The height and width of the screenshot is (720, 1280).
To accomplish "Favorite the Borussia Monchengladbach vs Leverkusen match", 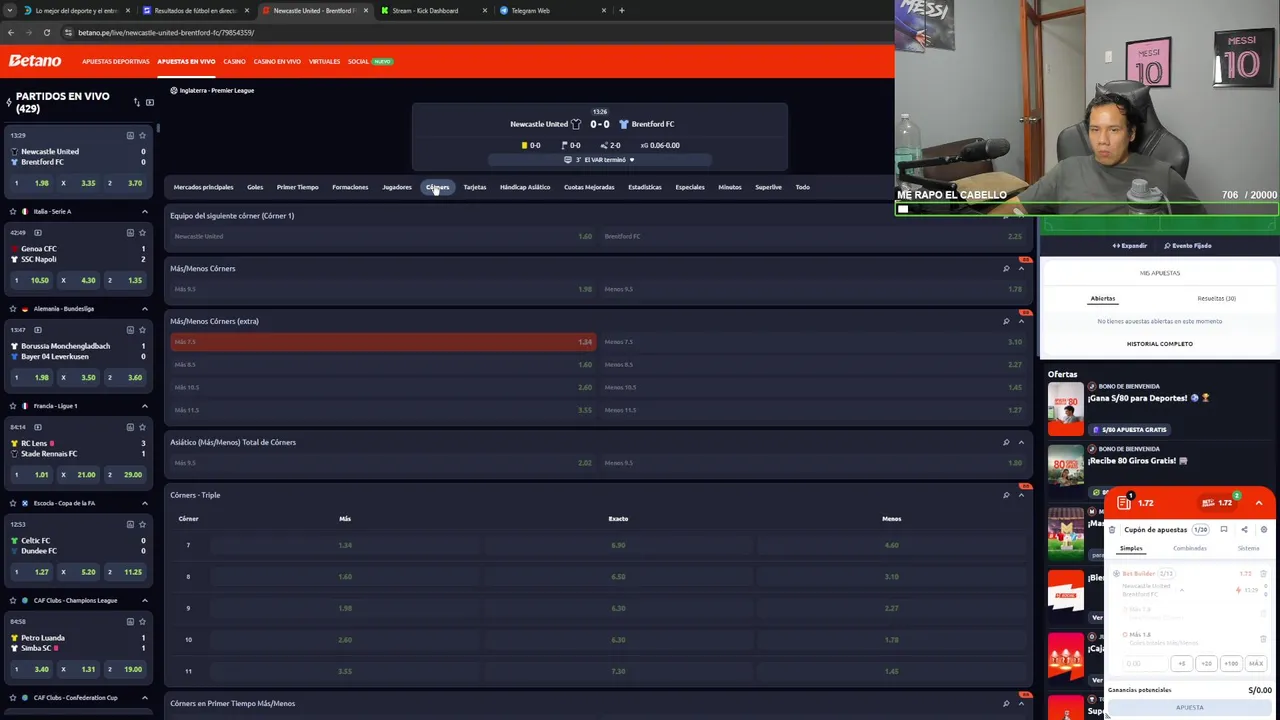I will pyautogui.click(x=143, y=329).
